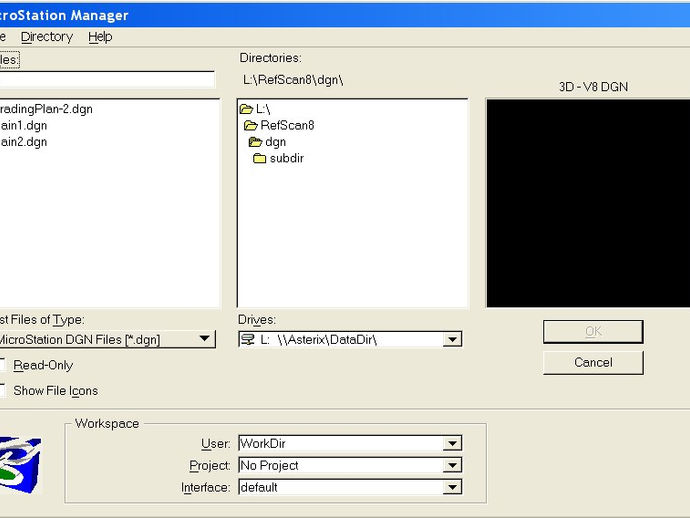Image resolution: width=690 pixels, height=518 pixels.
Task: Open the Drives dropdown arrow
Action: click(x=452, y=339)
